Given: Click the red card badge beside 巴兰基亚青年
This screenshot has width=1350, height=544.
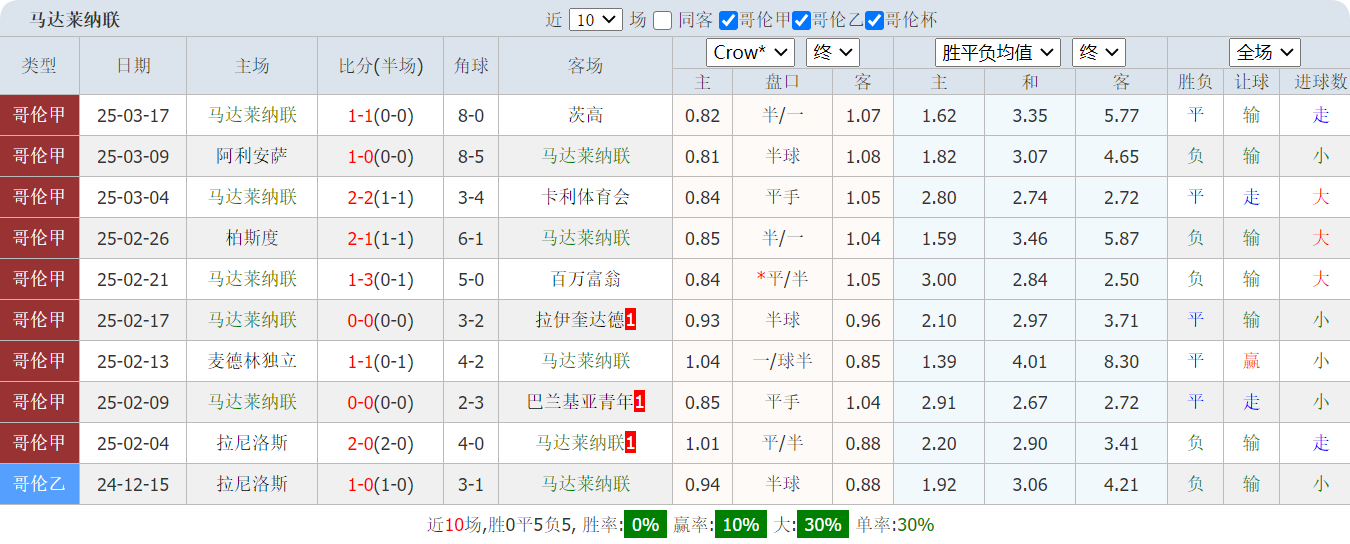Looking at the screenshot, I should coord(639,402).
